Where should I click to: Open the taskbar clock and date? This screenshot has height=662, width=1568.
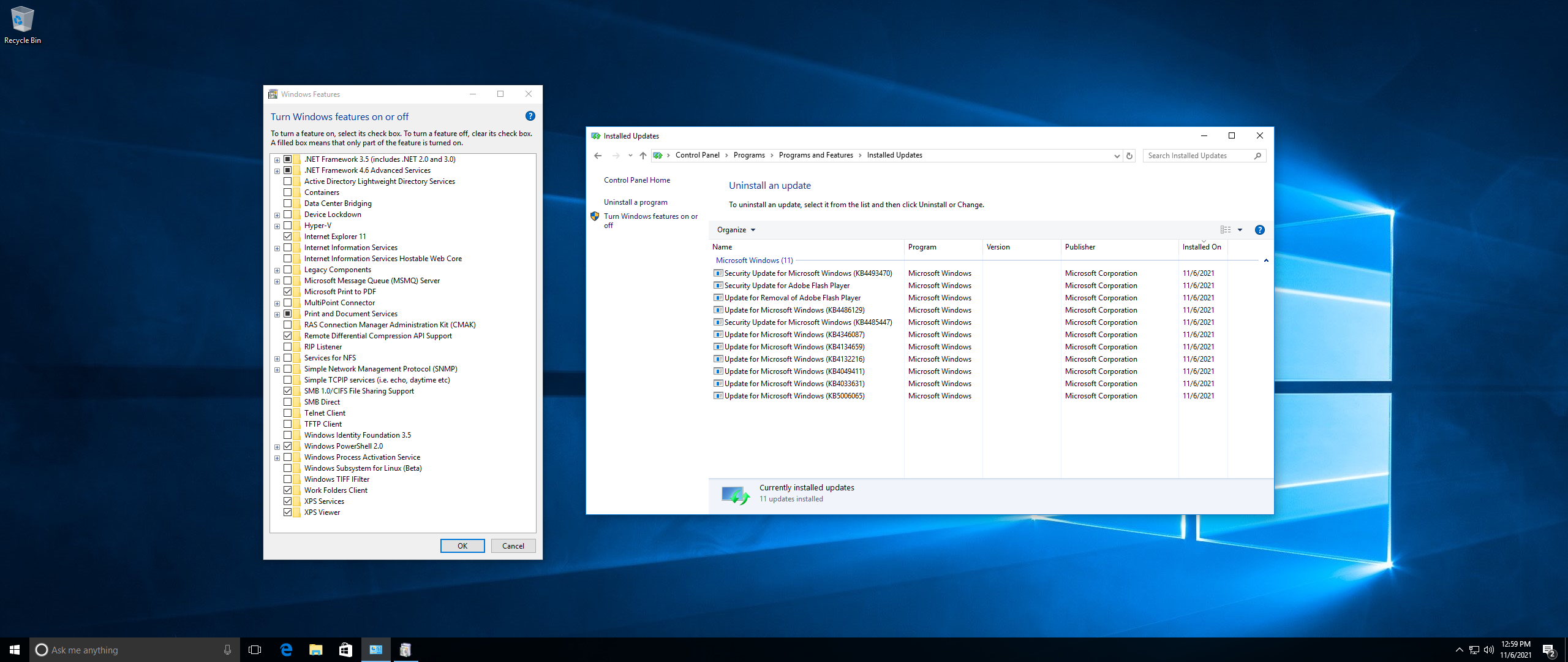tap(1515, 650)
